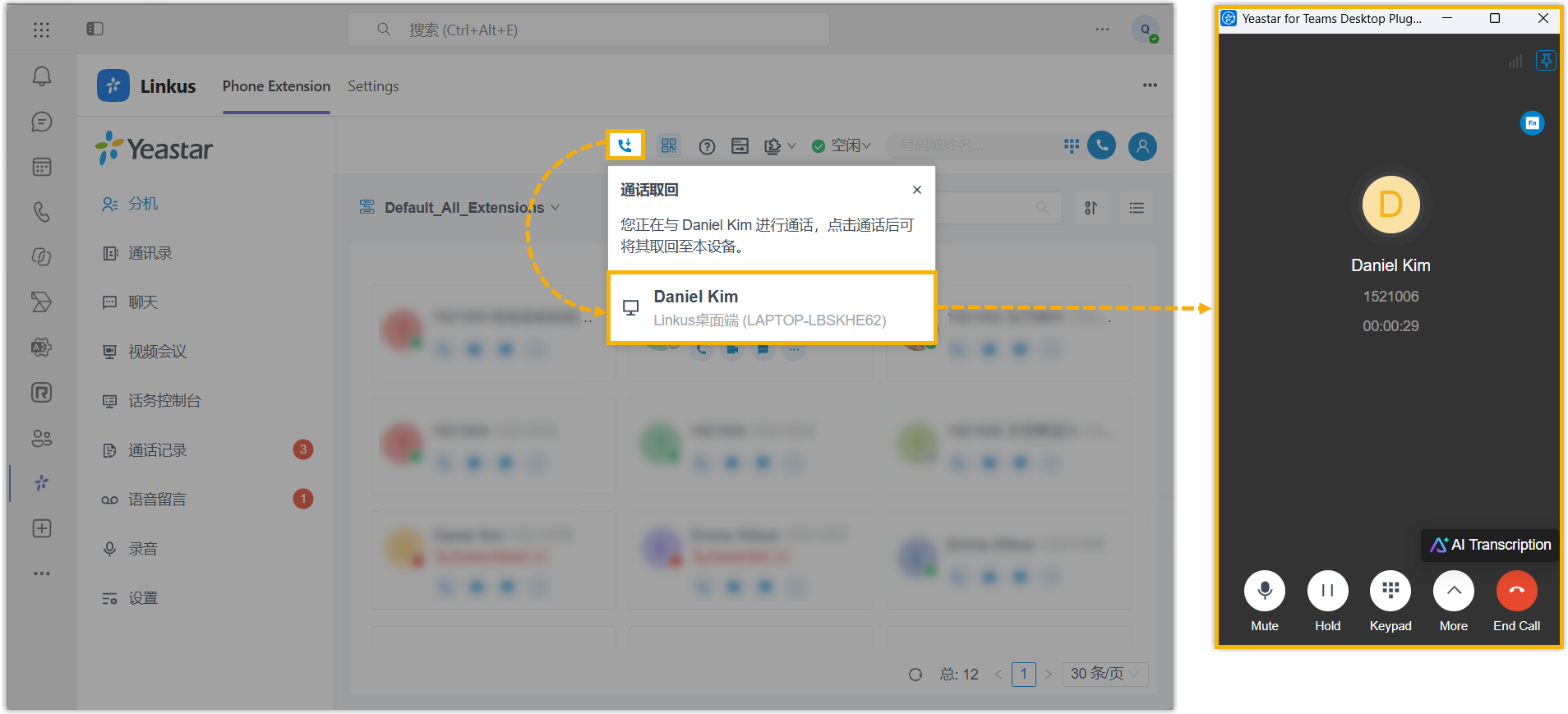Click the Teams search box

click(x=588, y=30)
